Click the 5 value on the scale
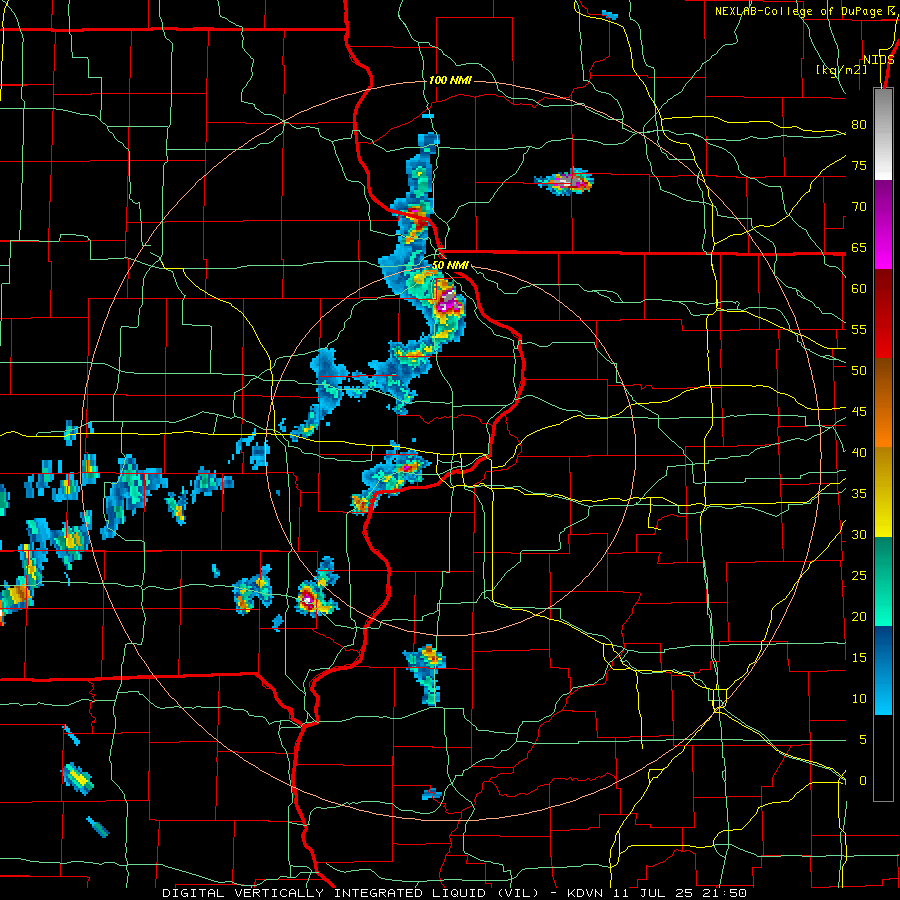The height and width of the screenshot is (900, 900). point(863,740)
